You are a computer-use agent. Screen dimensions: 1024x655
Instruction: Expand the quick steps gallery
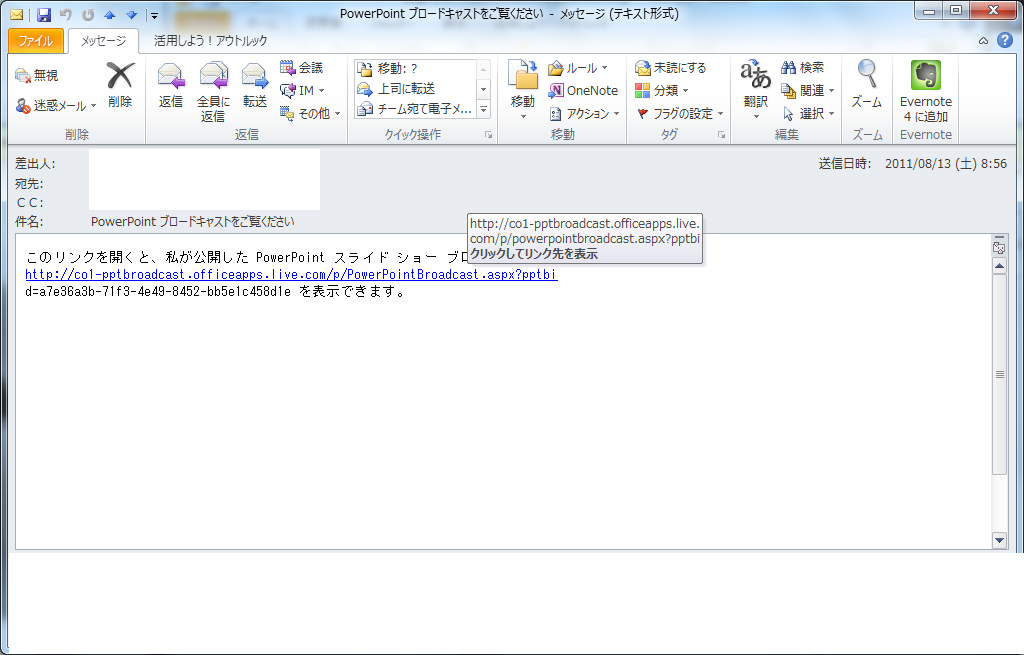click(x=484, y=110)
